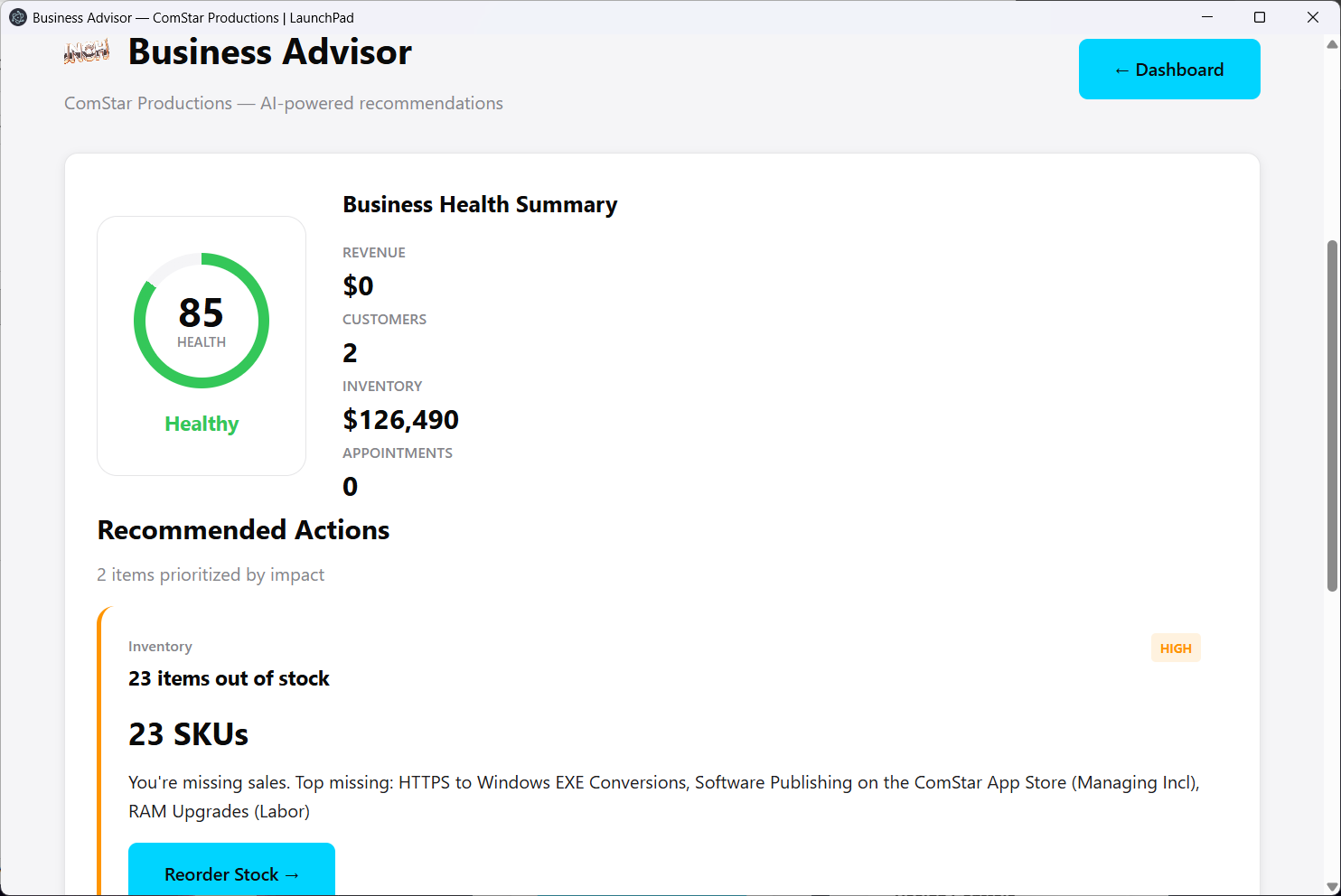The image size is (1341, 896).
Task: Click the green Healthy status label
Action: 202,424
